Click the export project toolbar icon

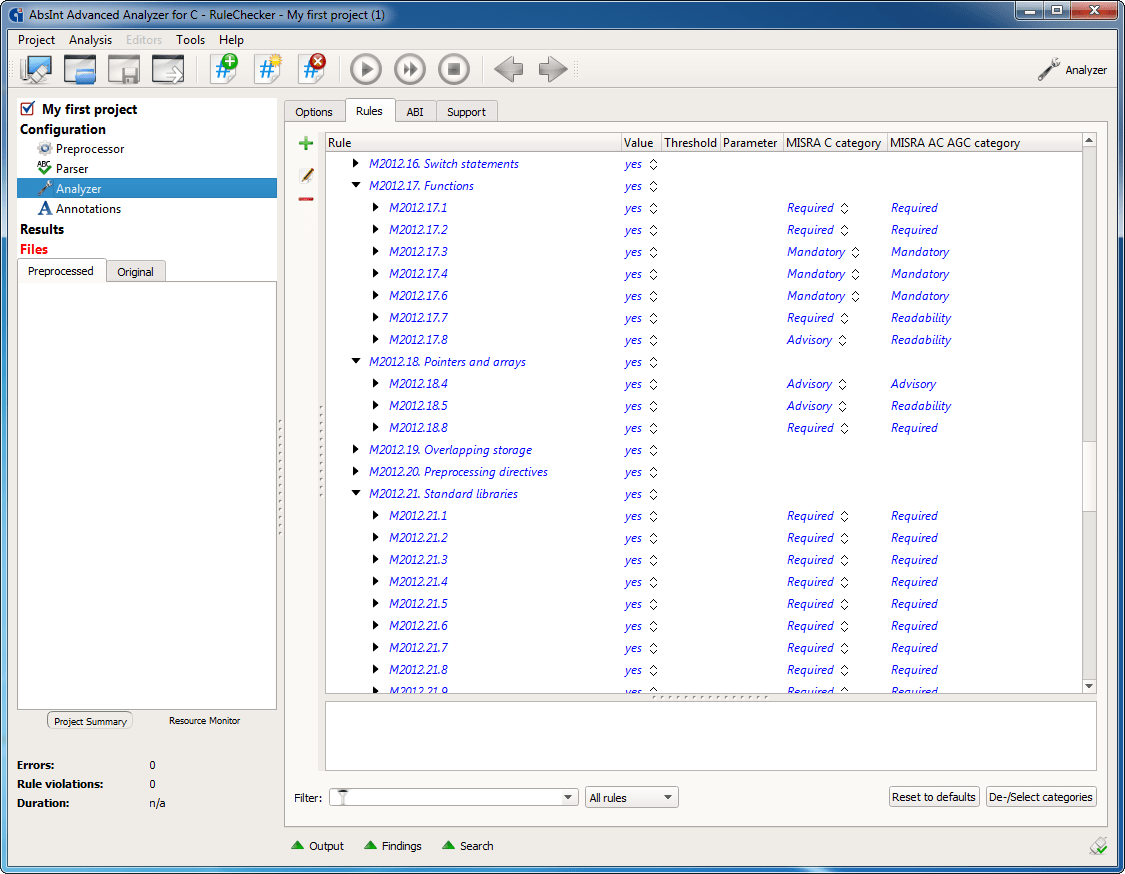coord(168,70)
